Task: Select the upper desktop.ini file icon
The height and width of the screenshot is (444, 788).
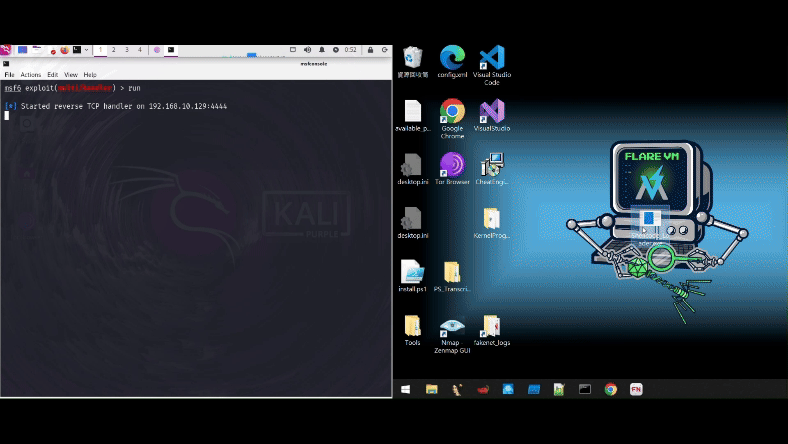Action: (413, 169)
